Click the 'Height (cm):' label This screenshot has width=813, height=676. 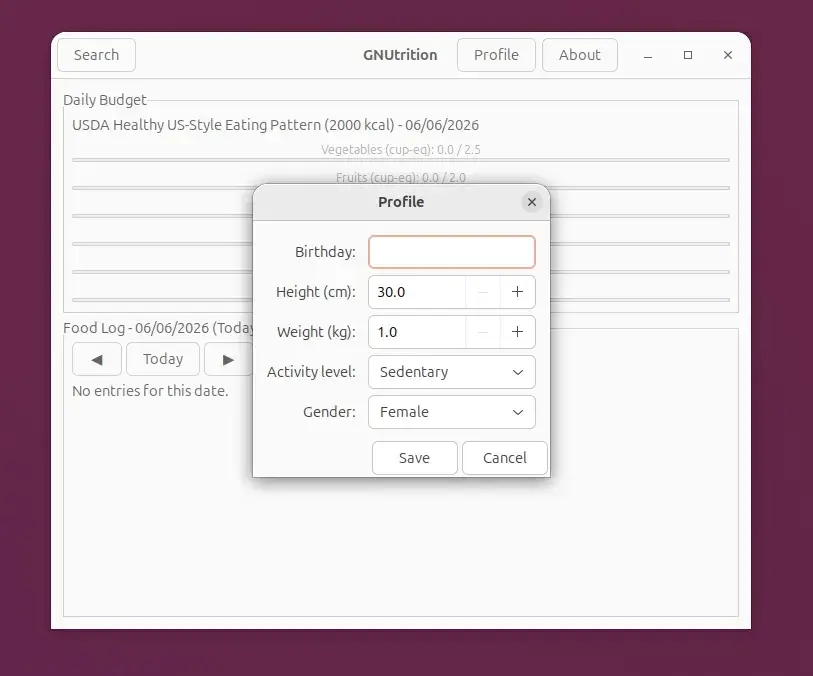point(316,292)
